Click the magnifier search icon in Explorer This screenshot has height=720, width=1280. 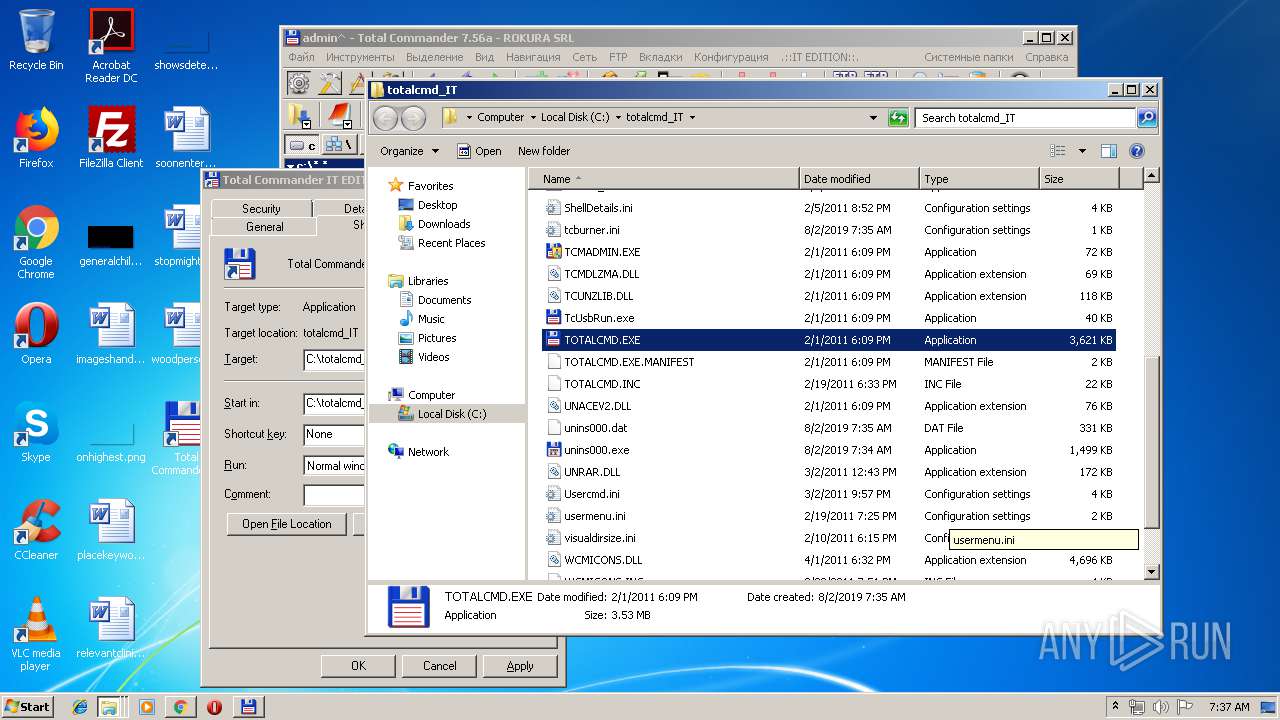click(1147, 117)
